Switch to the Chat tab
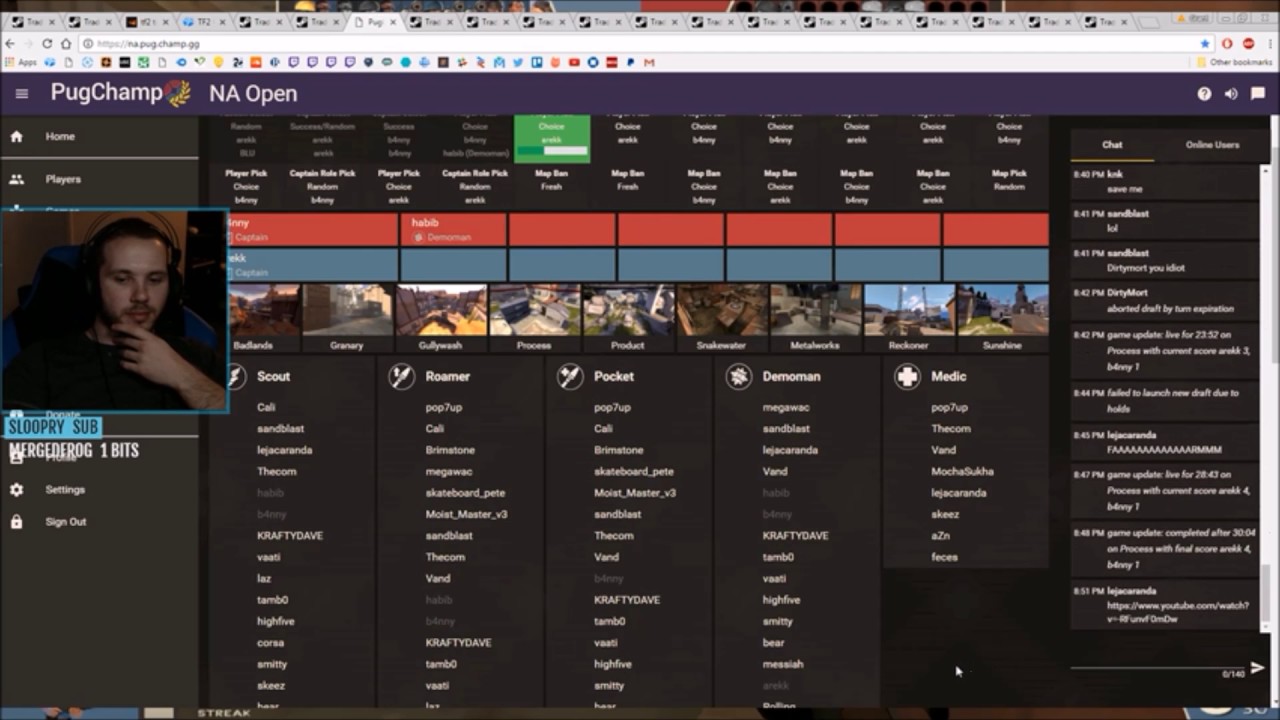The width and height of the screenshot is (1280, 720). click(x=1112, y=145)
